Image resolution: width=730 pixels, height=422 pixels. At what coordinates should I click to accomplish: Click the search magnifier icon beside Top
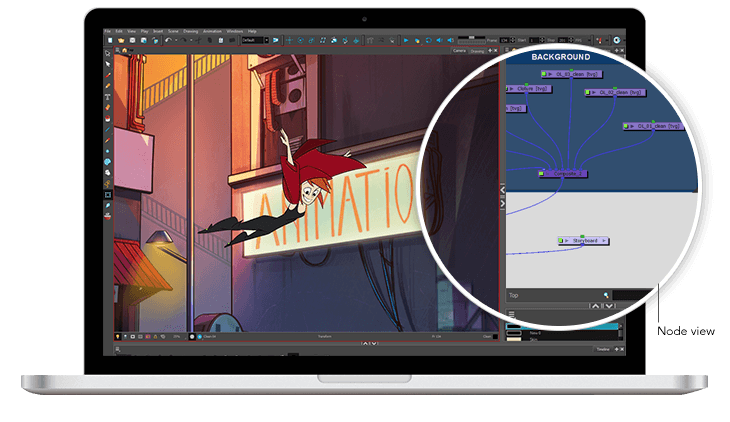pyautogui.click(x=606, y=295)
